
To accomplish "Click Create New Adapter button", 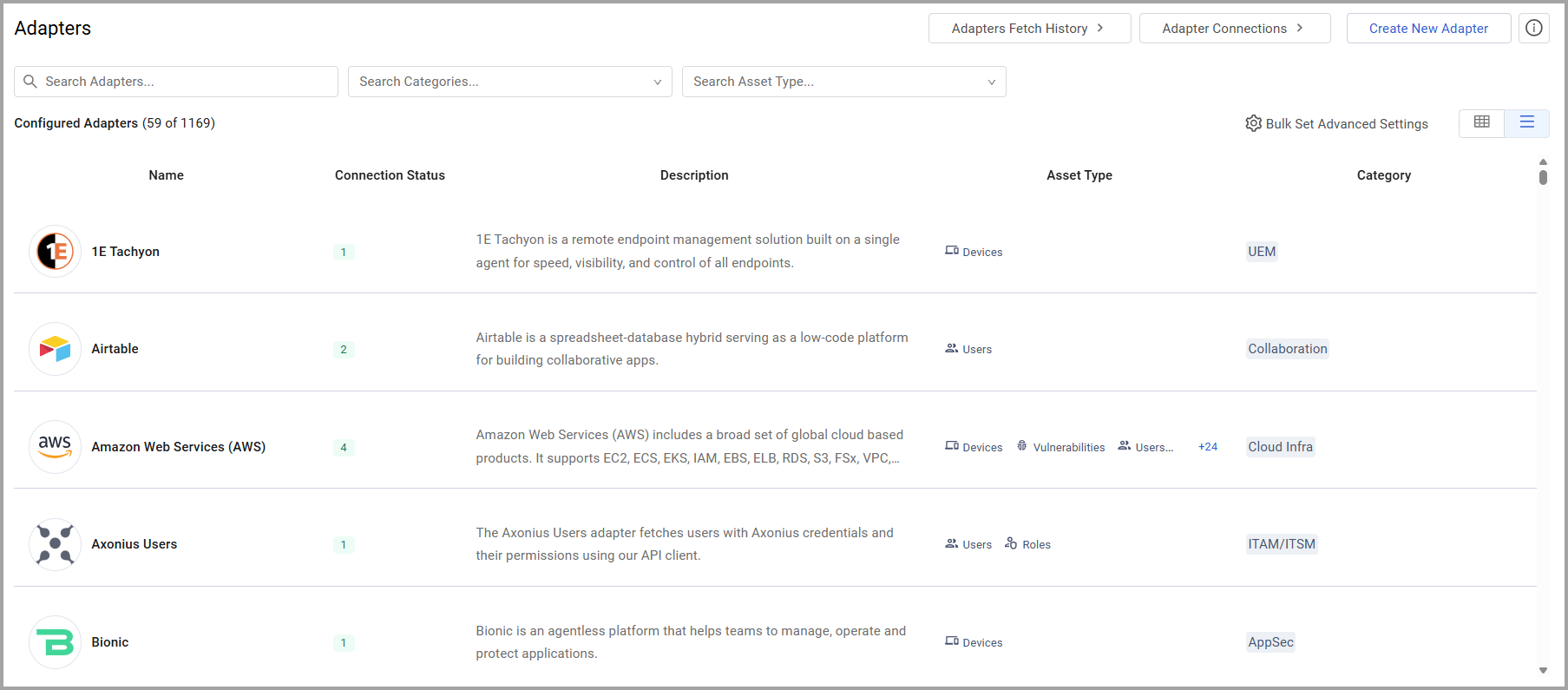I will click(1428, 28).
